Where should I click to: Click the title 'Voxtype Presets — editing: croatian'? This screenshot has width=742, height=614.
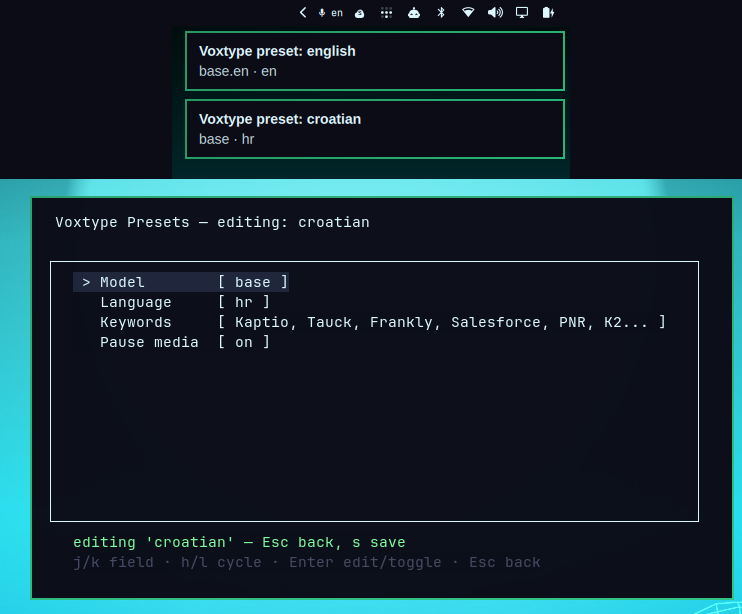click(x=212, y=222)
